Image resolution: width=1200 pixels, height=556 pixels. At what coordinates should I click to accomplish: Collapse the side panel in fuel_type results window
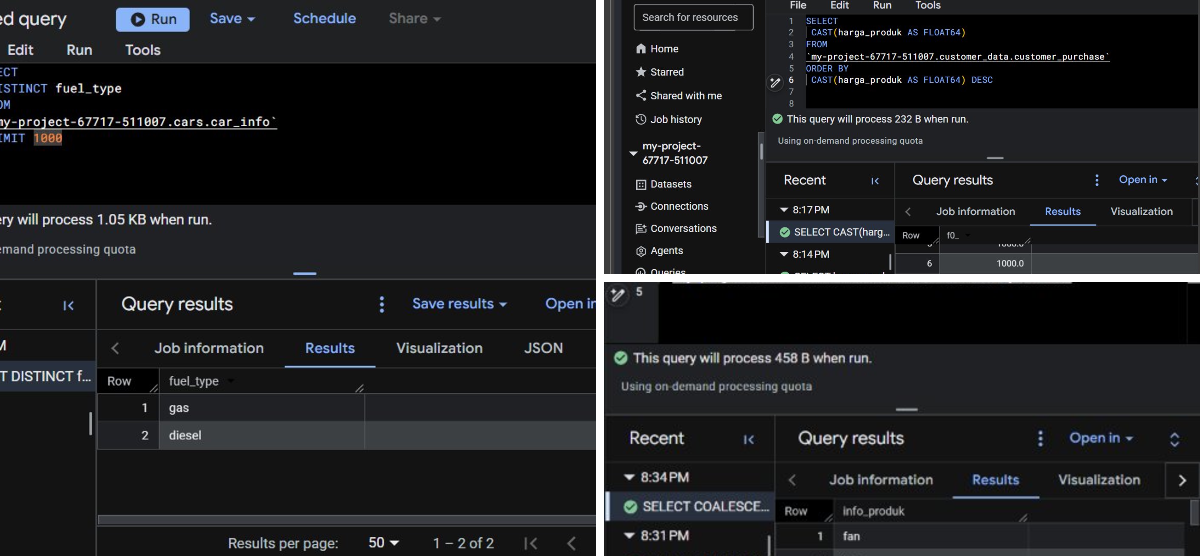tap(68, 305)
